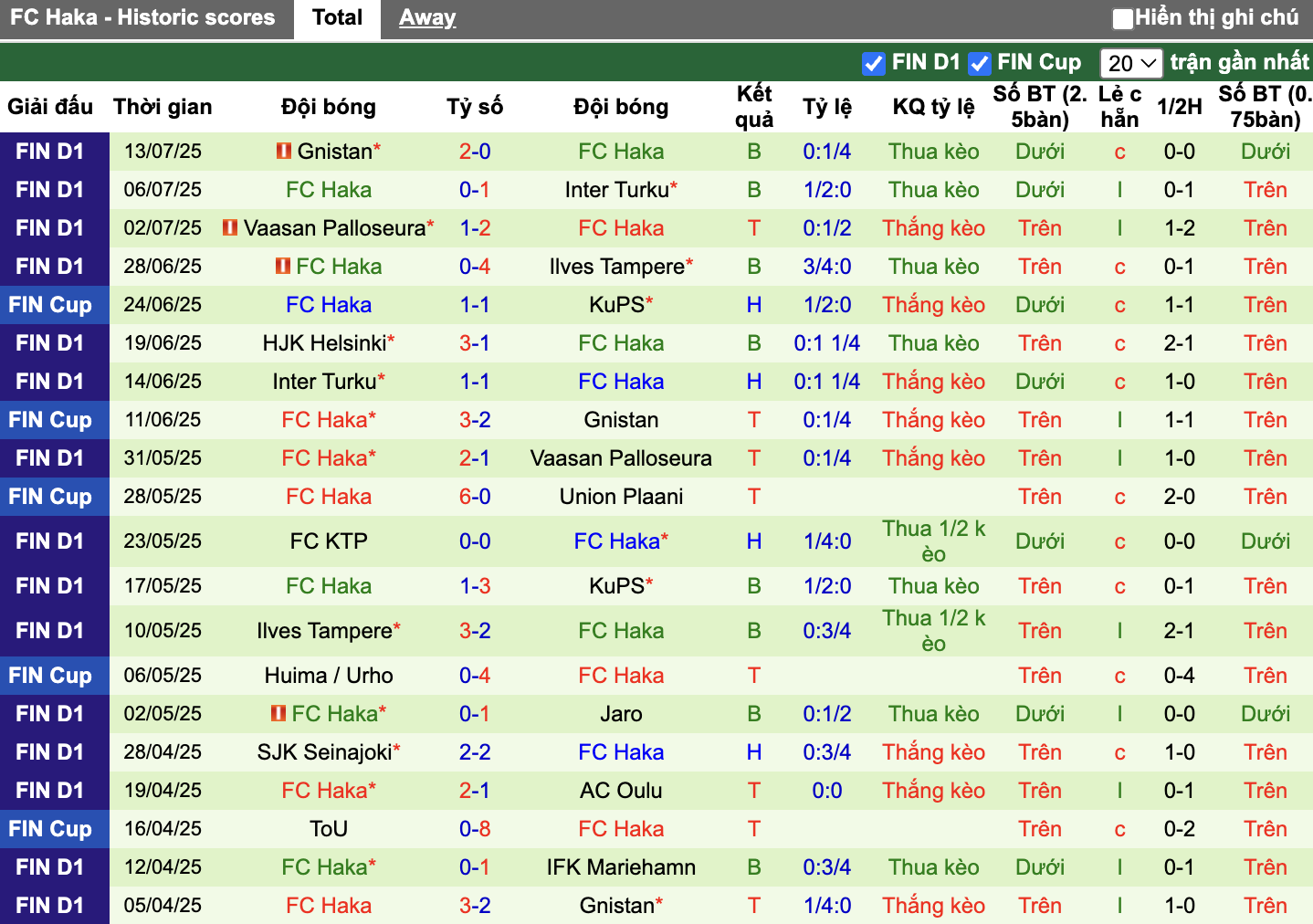Click red card icon beside FC Haka on 02/05/25
Image resolution: width=1313 pixels, height=924 pixels.
click(278, 713)
